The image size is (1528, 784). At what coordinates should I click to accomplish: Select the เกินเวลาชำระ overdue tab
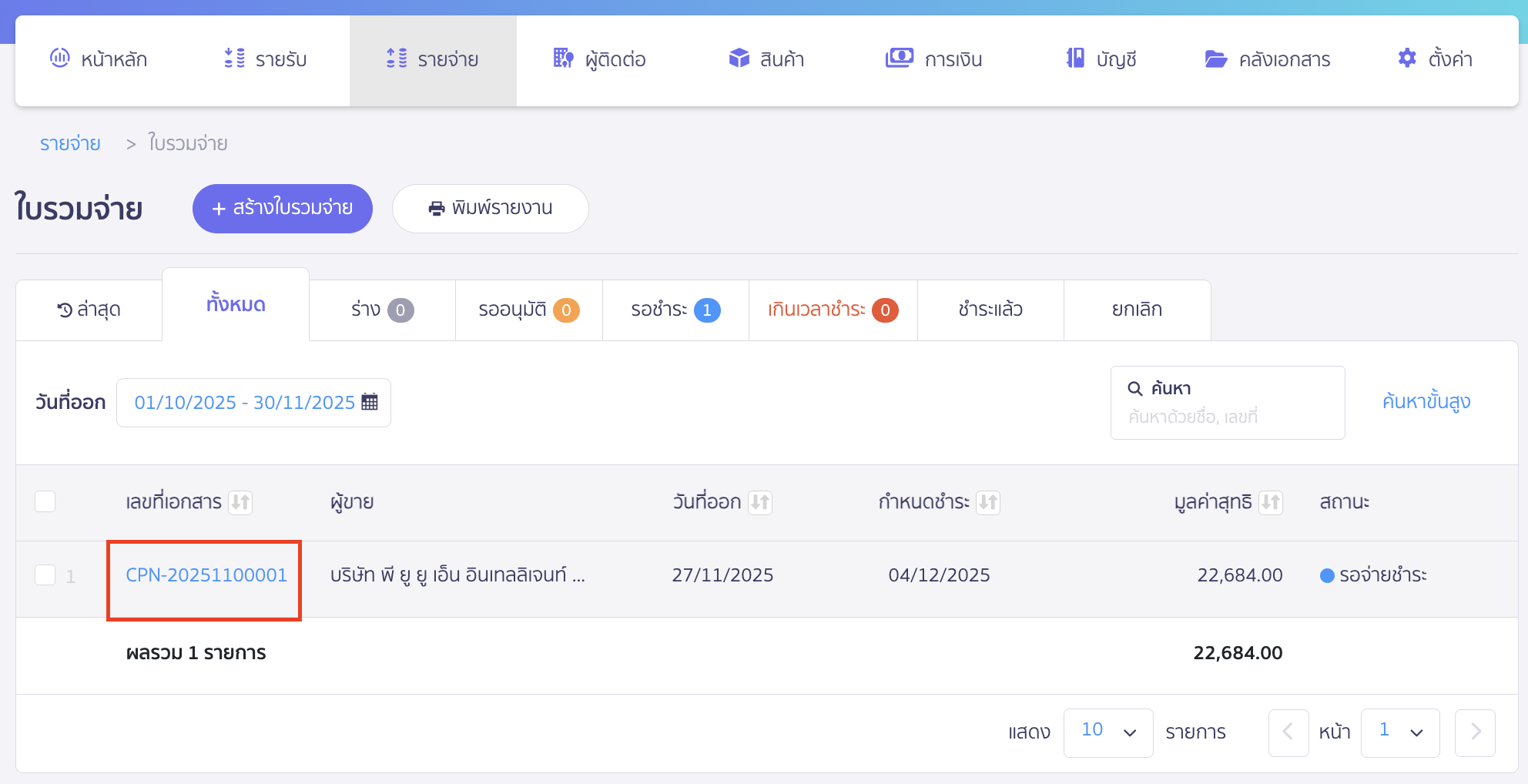pyautogui.click(x=832, y=310)
